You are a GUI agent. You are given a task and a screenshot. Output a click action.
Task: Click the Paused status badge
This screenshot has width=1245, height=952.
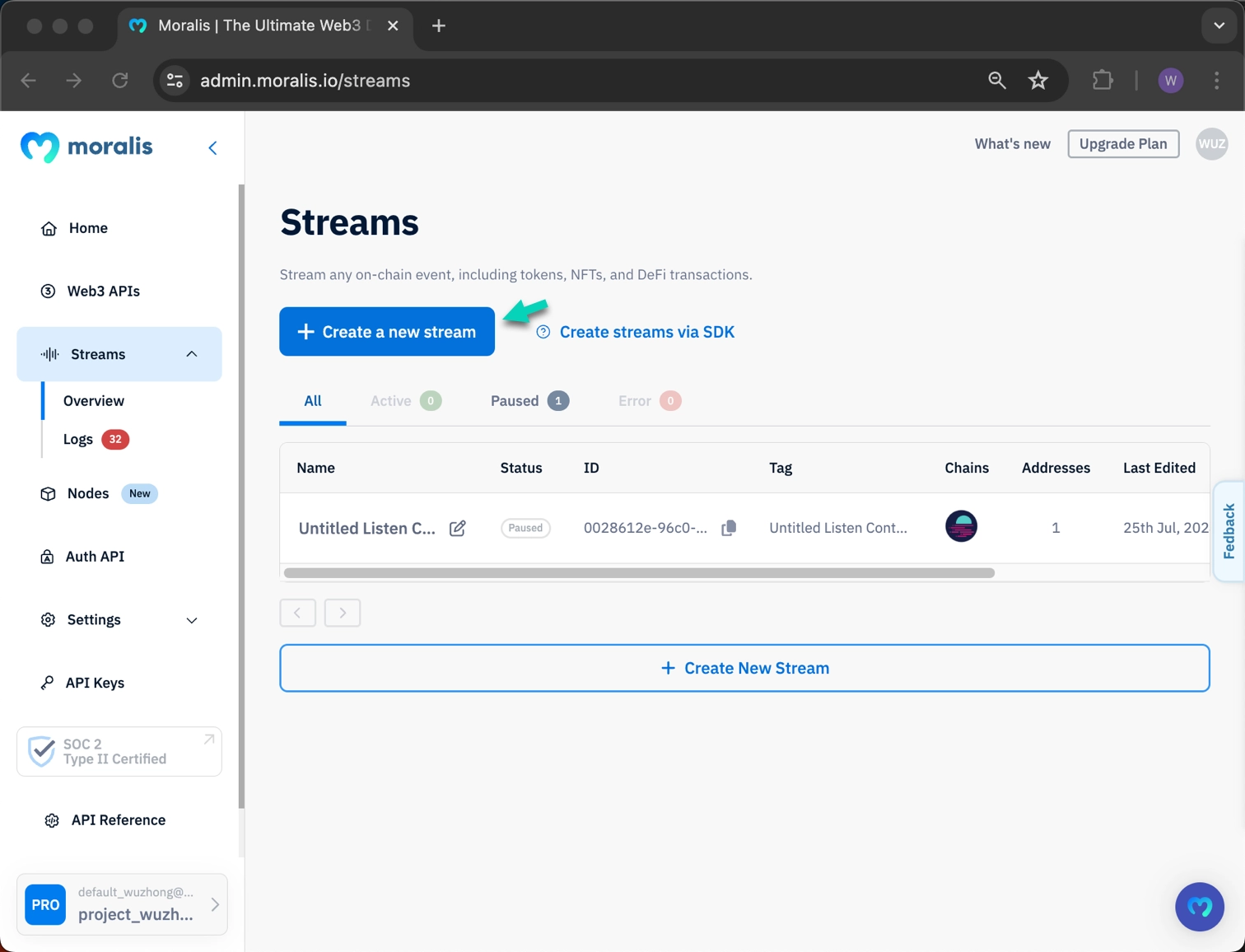525,528
